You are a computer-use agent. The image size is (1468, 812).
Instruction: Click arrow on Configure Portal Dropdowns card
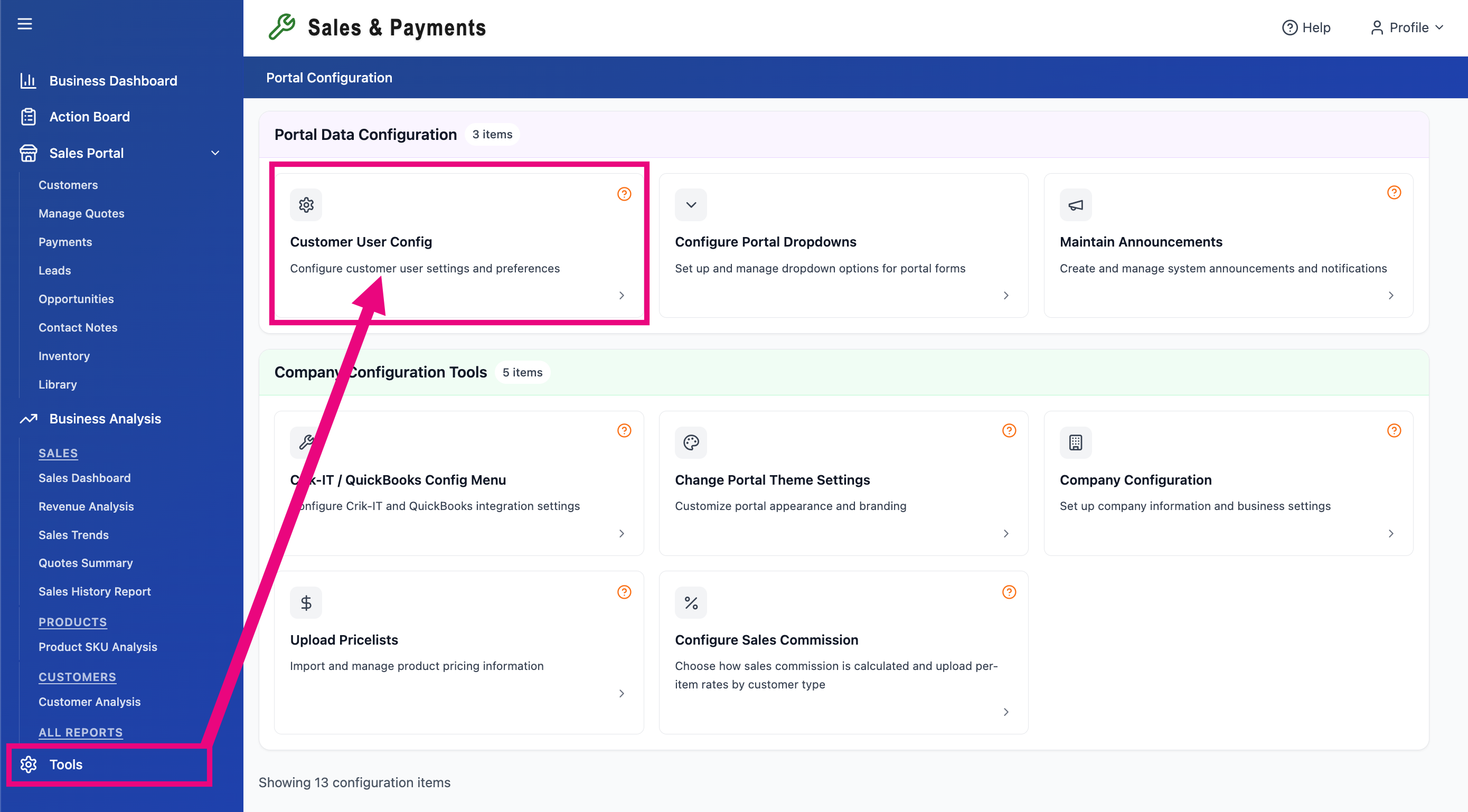1006,295
